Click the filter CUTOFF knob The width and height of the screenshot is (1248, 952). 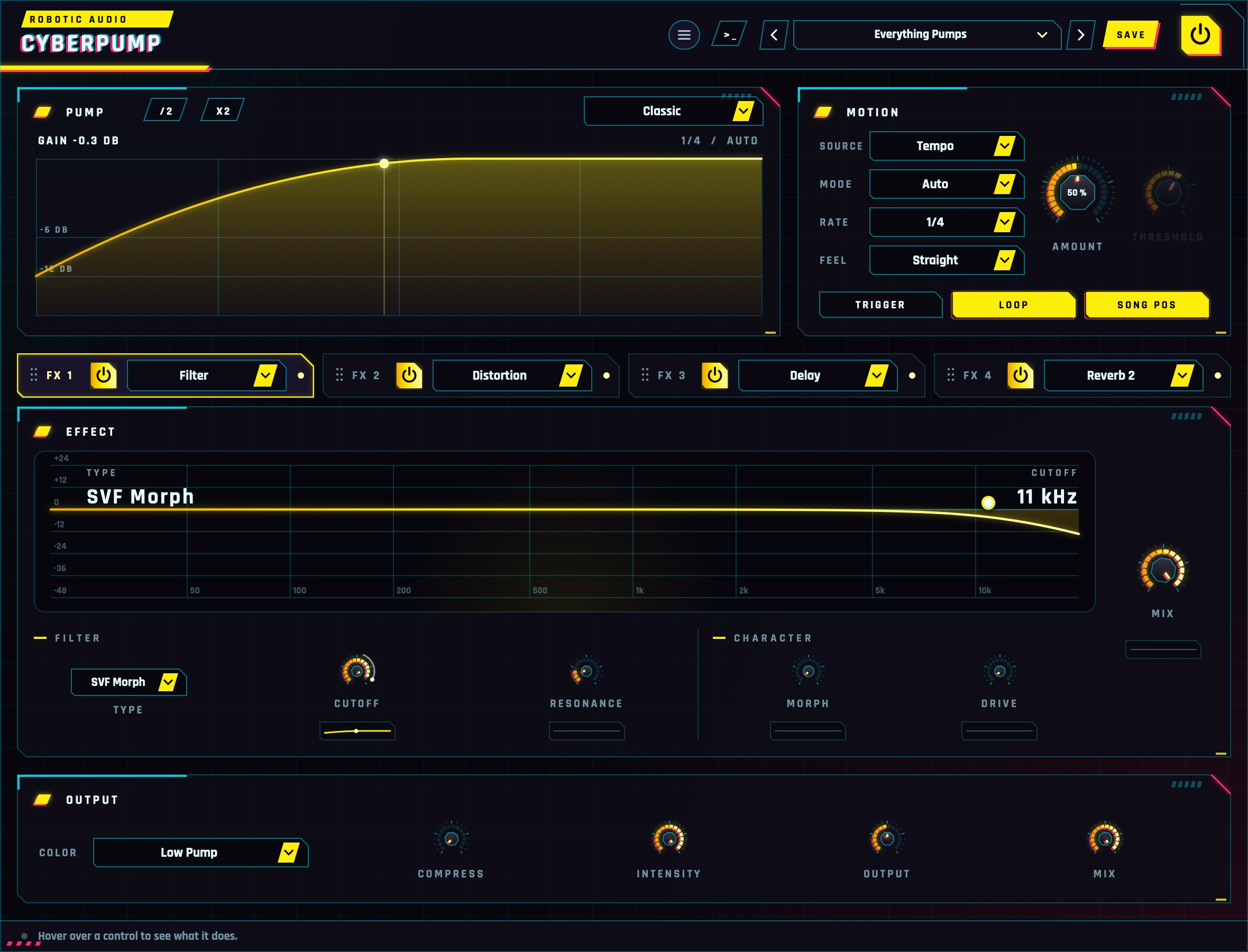pyautogui.click(x=357, y=671)
